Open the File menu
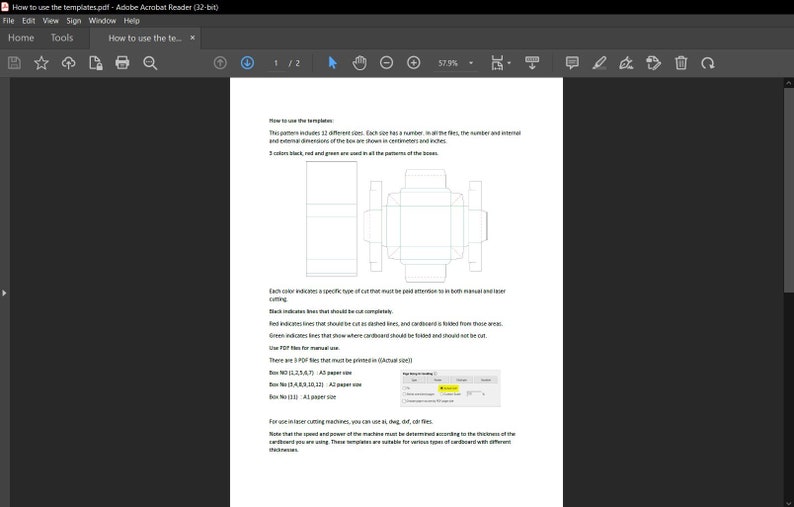Screen dimensions: 794x507 [x=9, y=21]
